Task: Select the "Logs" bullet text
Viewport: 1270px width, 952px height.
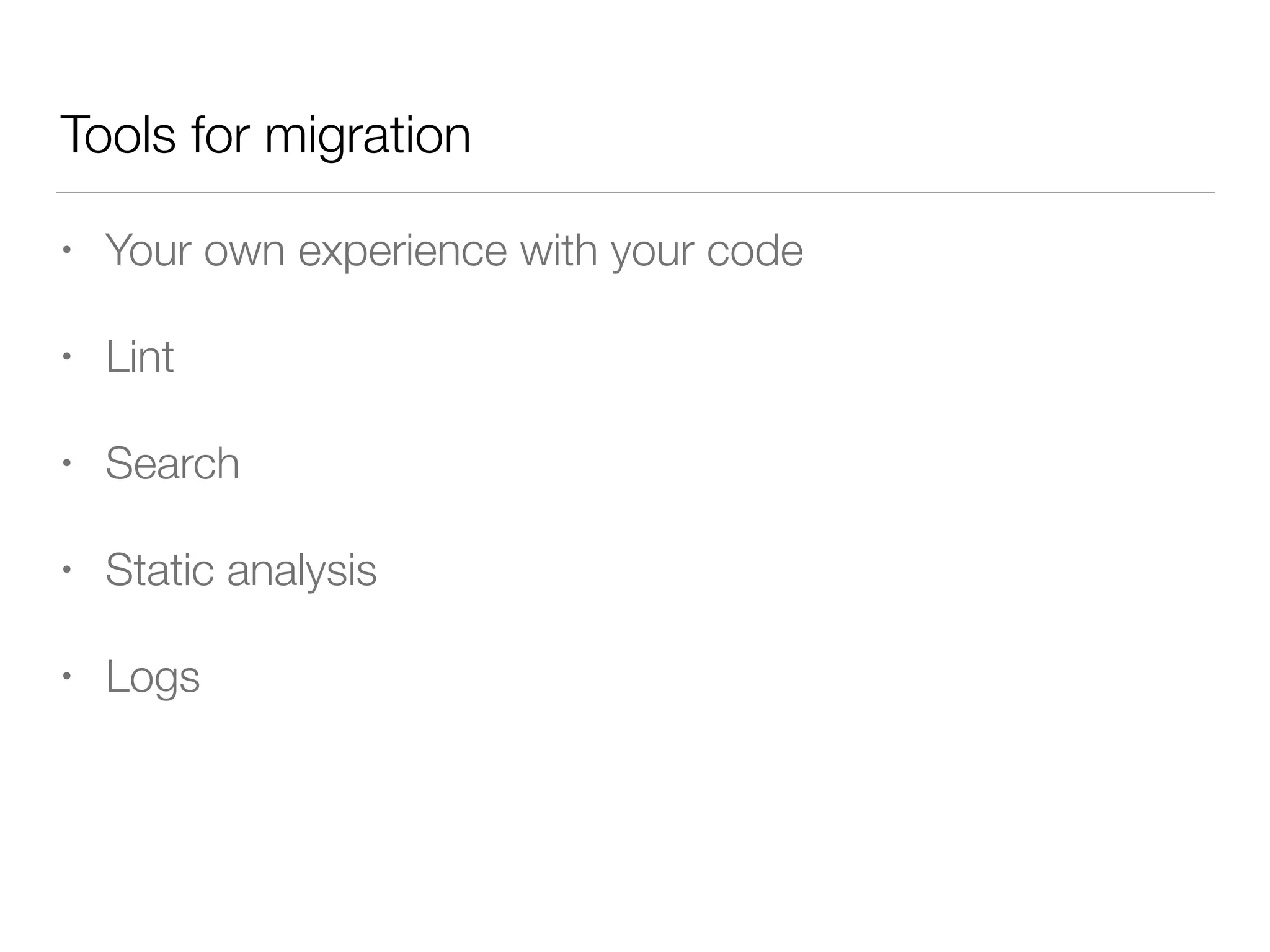Action: pyautogui.click(x=153, y=677)
